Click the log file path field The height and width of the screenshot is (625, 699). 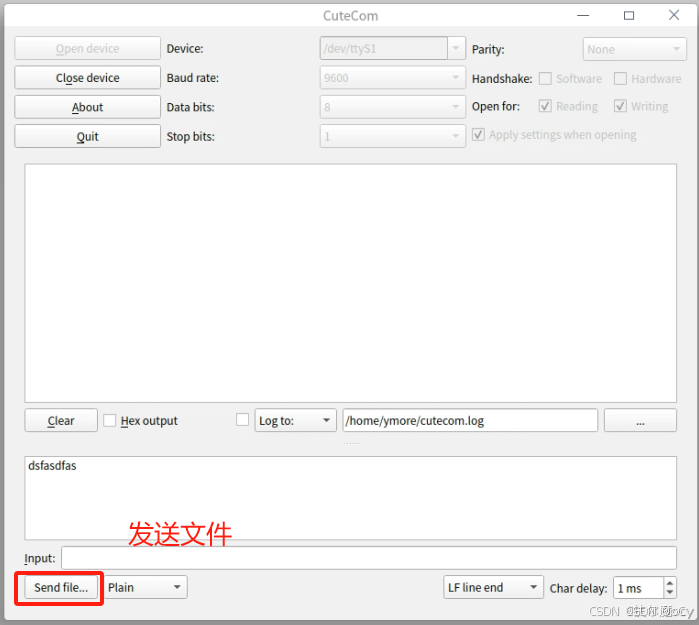pyautogui.click(x=470, y=420)
